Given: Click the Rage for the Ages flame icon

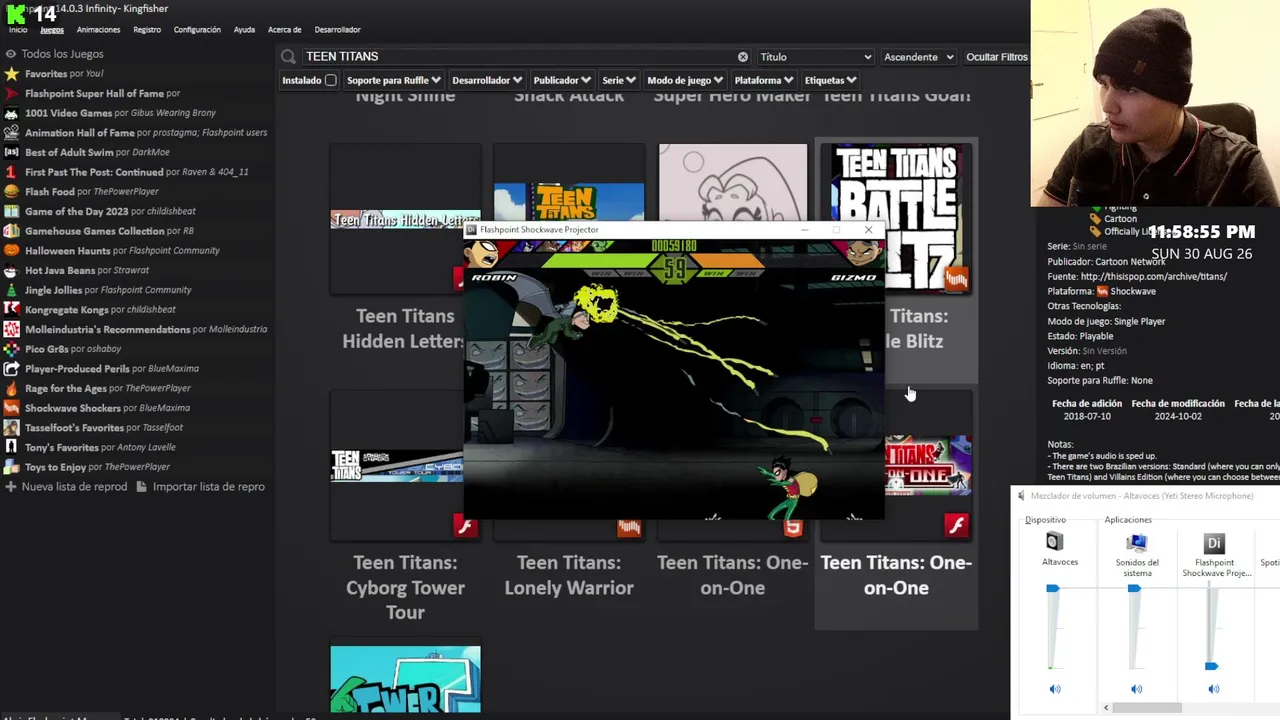Looking at the screenshot, I should click(11, 388).
